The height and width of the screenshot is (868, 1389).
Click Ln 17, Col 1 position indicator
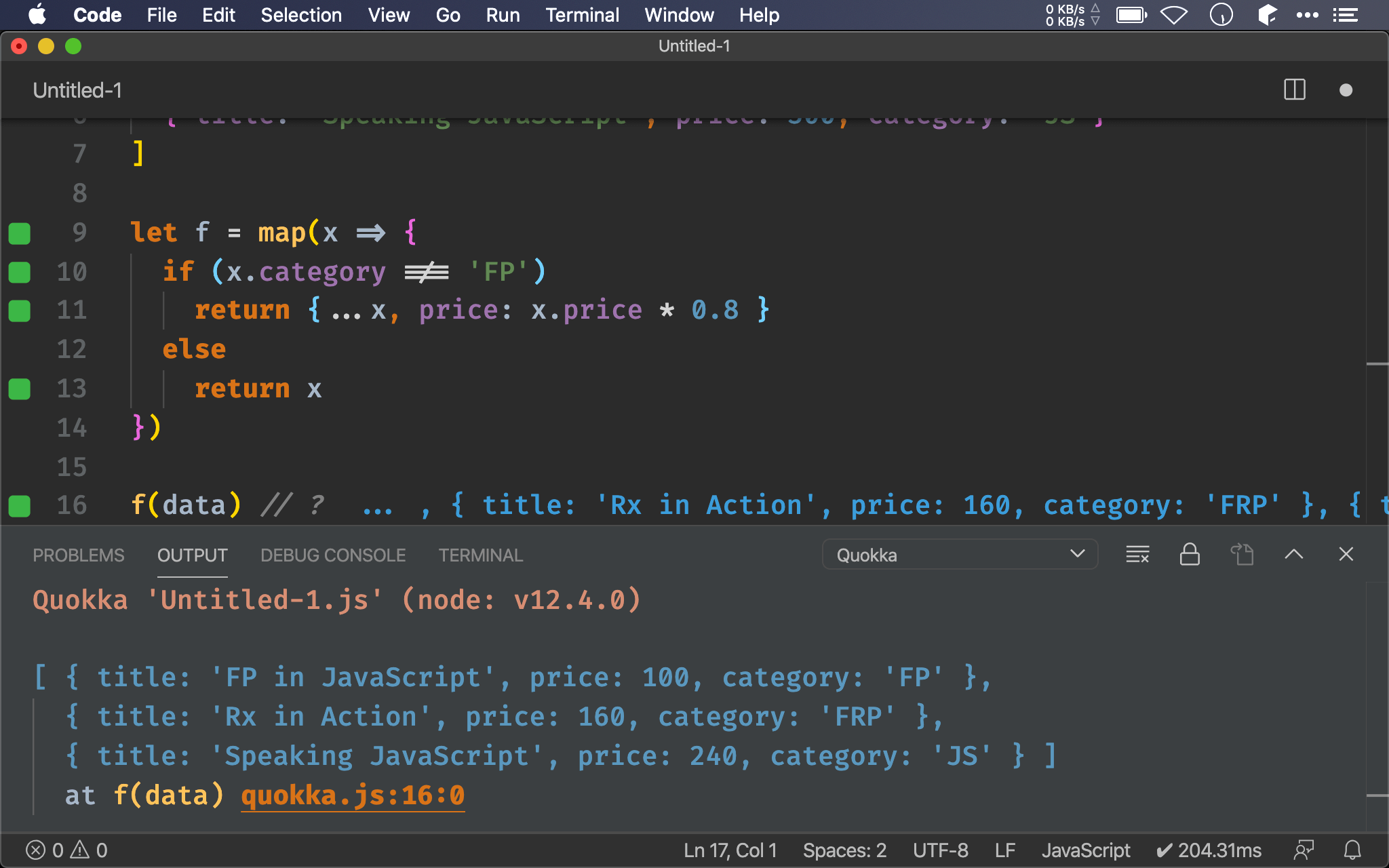[730, 850]
